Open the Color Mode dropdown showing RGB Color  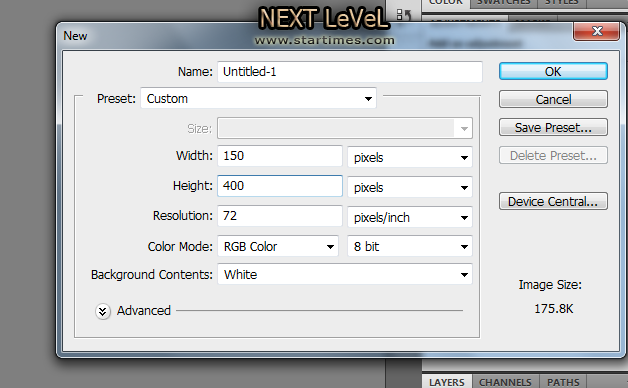tap(278, 246)
